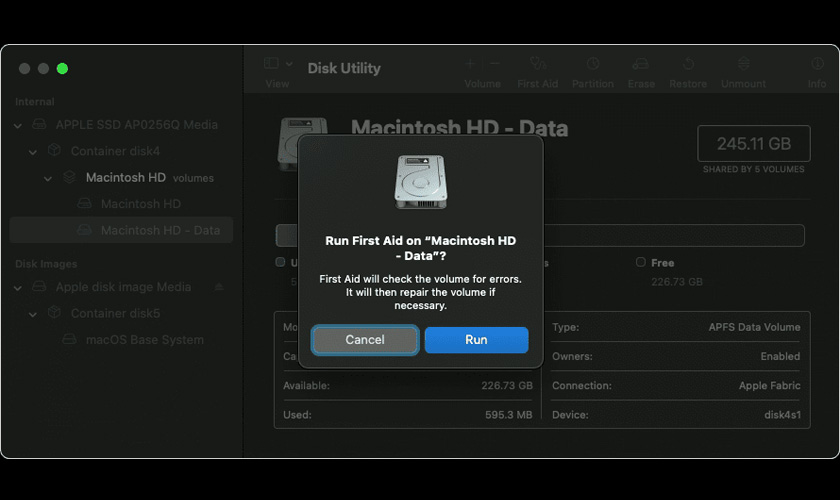Open the View sidebar options icon
Viewport: 840px width, 500px height.
271,64
